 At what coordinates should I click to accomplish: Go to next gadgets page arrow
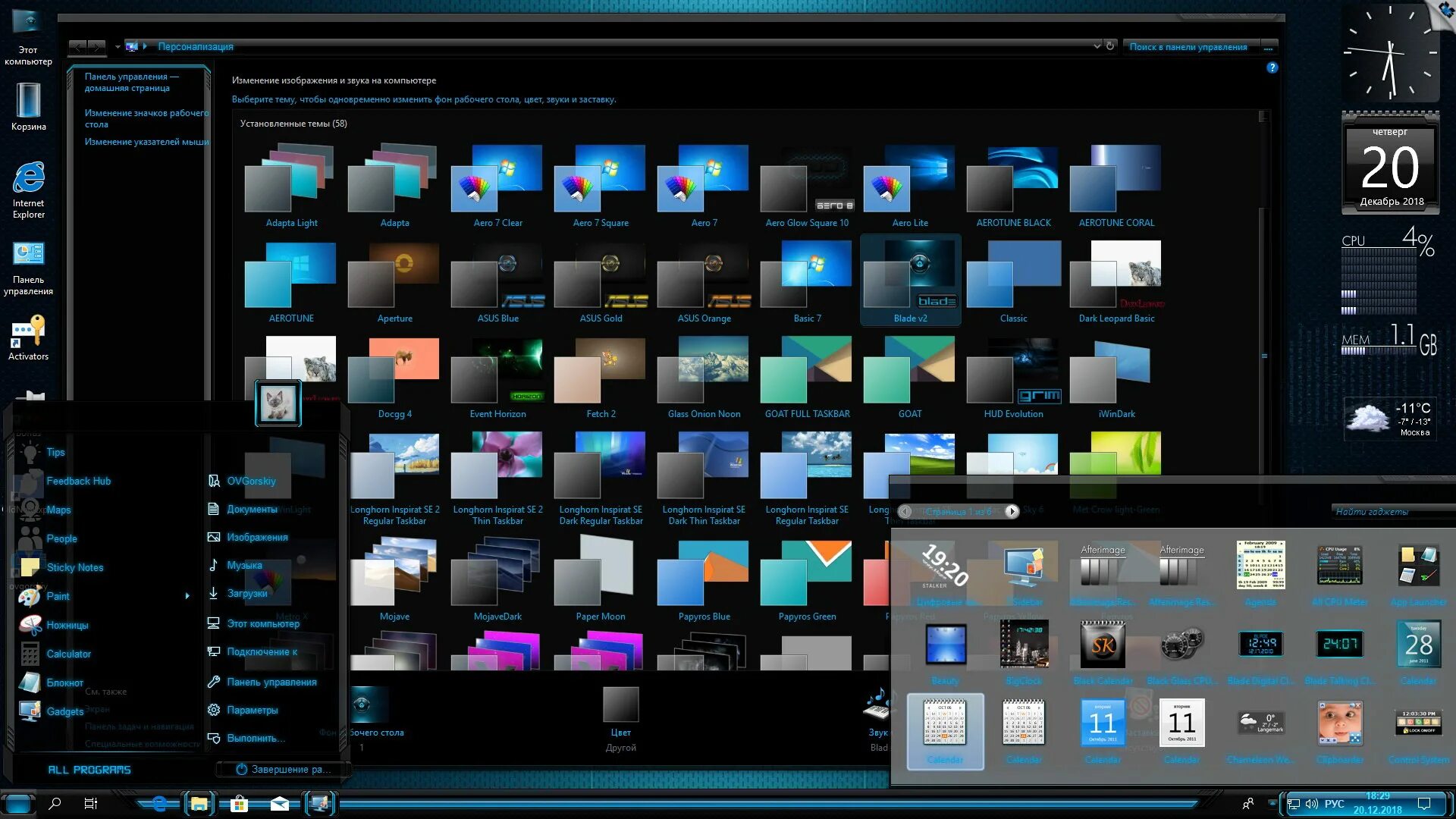(x=1012, y=512)
